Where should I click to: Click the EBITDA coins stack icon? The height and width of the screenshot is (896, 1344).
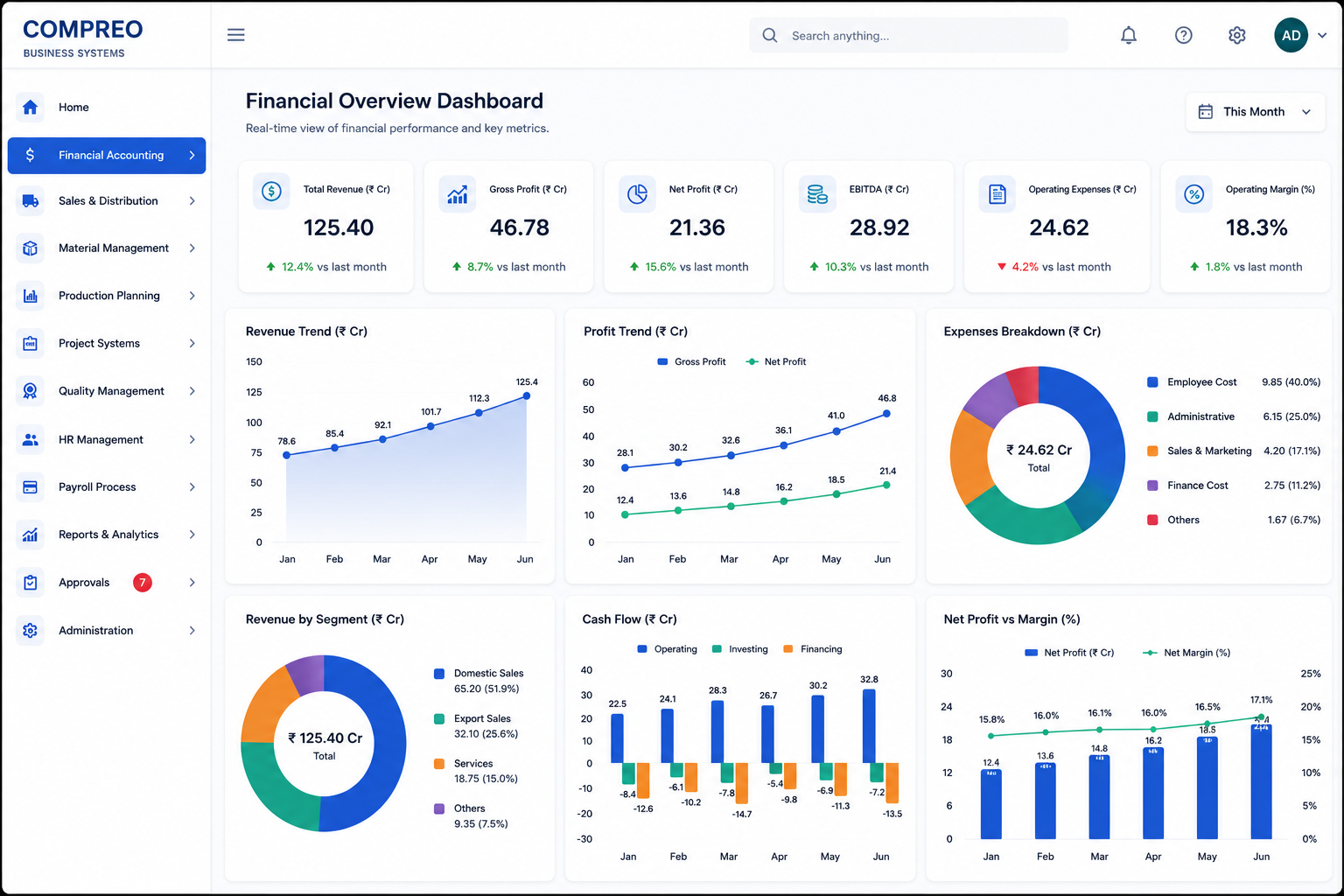click(x=817, y=194)
